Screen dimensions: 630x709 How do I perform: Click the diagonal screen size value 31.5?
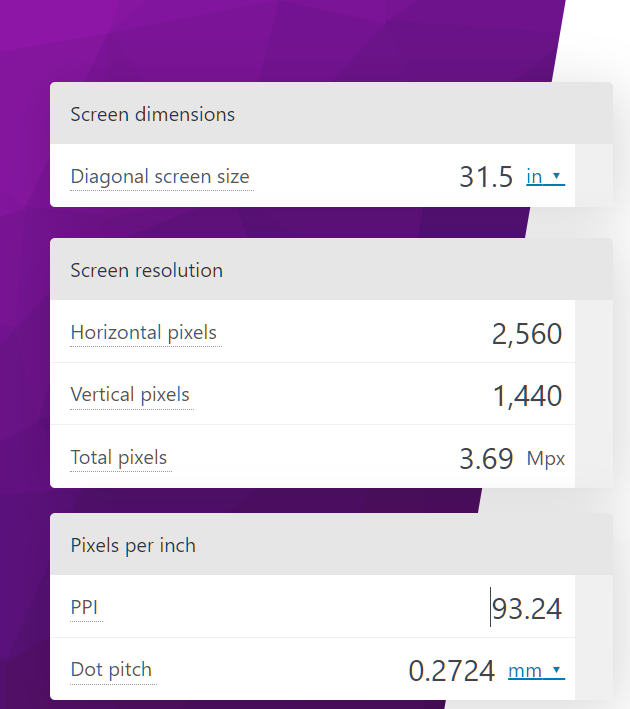point(486,177)
